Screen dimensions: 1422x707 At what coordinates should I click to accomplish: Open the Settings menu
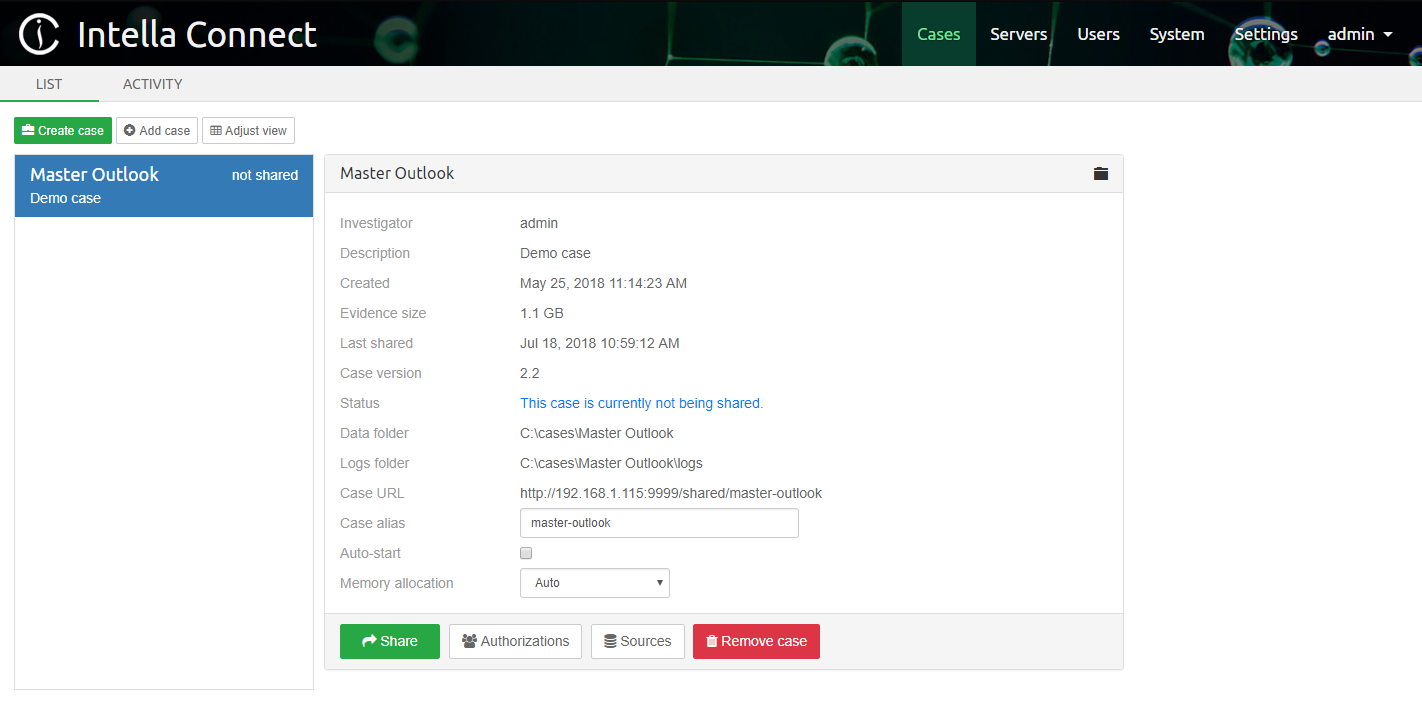[1265, 33]
